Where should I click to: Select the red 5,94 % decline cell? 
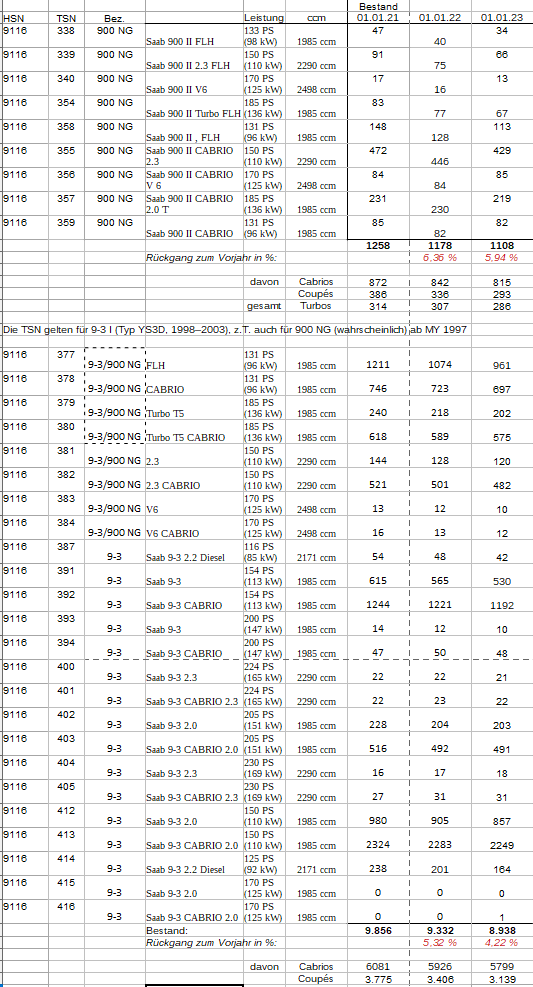pyautogui.click(x=502, y=257)
